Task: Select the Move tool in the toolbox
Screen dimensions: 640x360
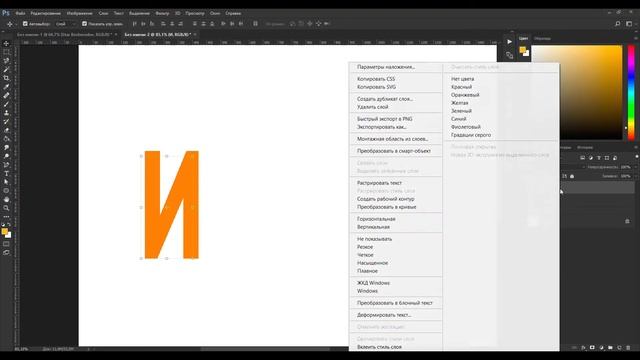Action: pyautogui.click(x=6, y=44)
